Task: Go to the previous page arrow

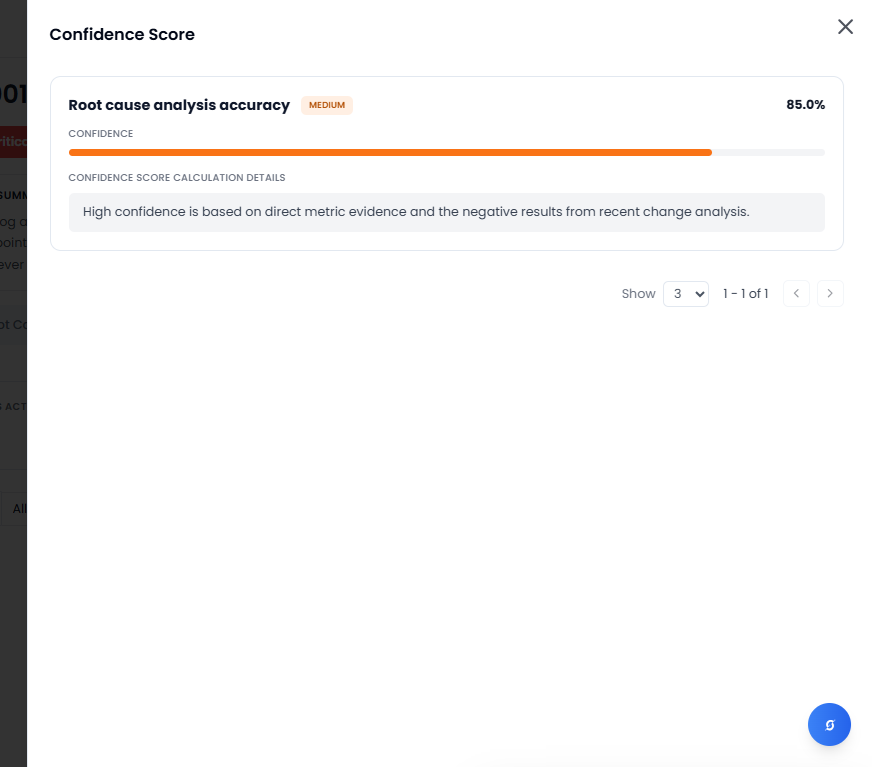Action: pyautogui.click(x=796, y=294)
